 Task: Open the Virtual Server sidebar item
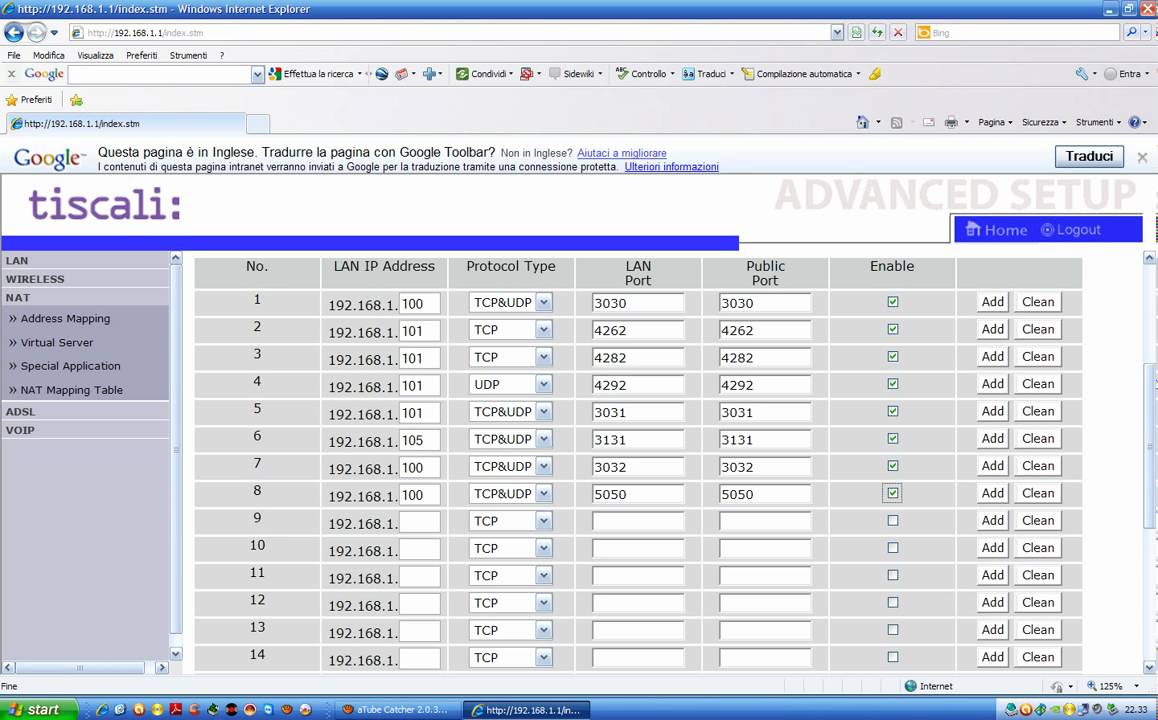point(57,343)
